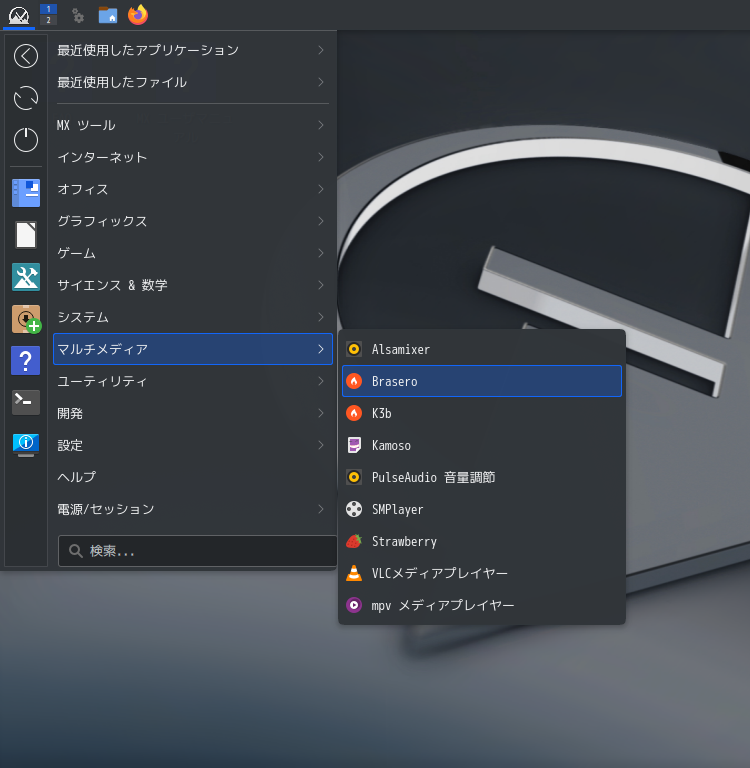Screen dimensions: 750x768
Task: Launch Strawberry music player entry
Action: click(x=482, y=541)
